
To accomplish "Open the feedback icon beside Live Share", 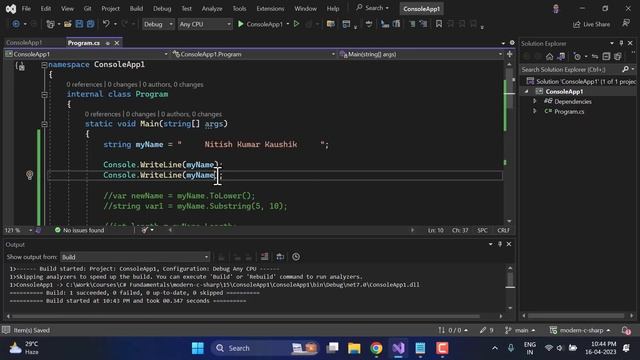I will 626,24.
